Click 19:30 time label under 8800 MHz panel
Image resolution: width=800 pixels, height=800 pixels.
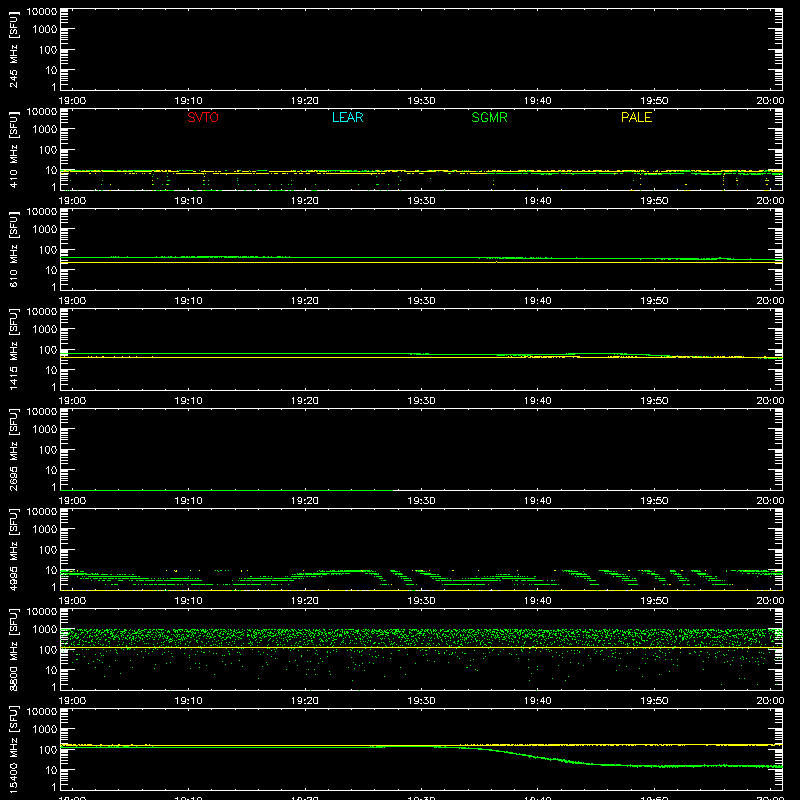(421, 701)
